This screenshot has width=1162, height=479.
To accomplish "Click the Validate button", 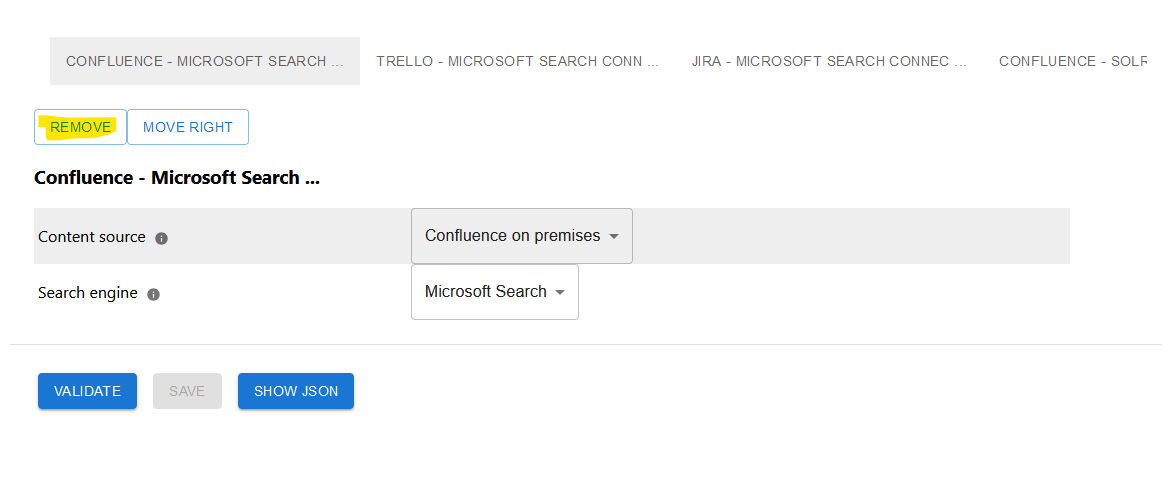I will click(87, 391).
